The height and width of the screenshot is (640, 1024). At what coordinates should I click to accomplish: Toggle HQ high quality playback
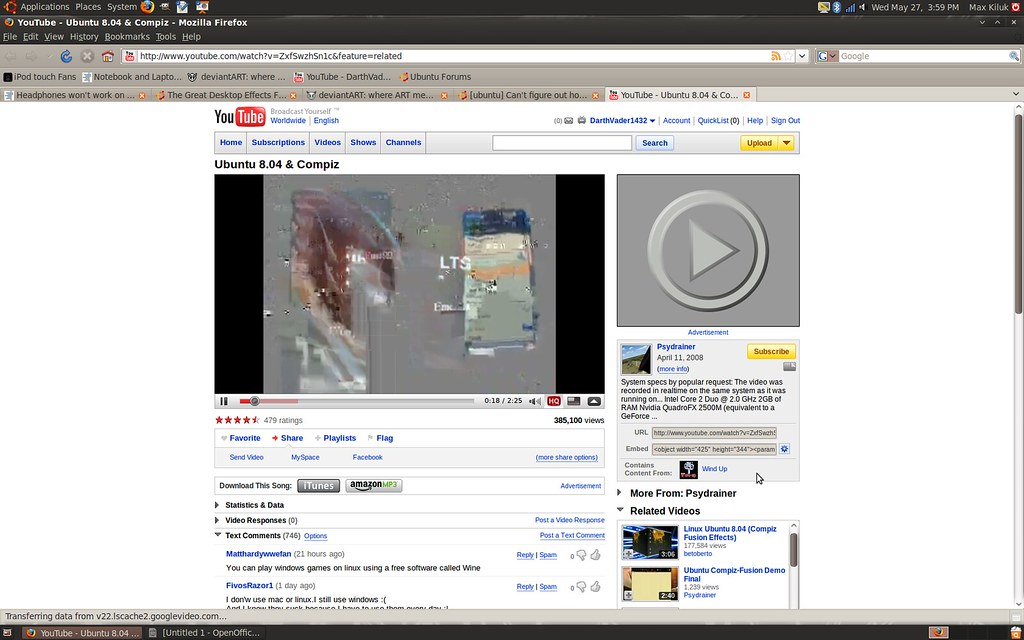pyautogui.click(x=554, y=401)
